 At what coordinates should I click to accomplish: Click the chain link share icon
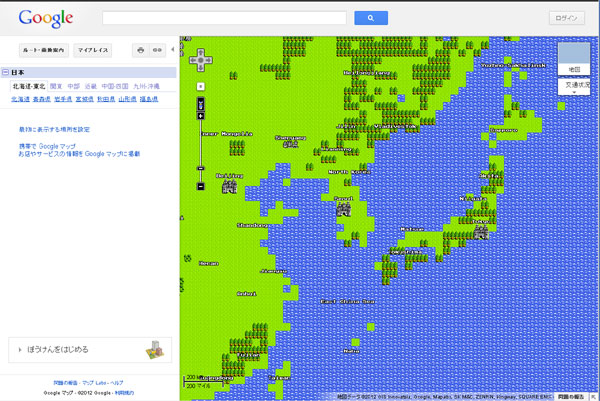coord(157,49)
